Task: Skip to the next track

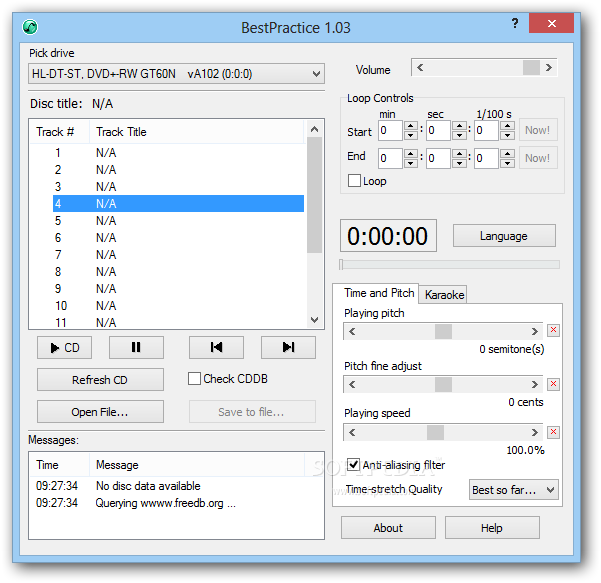Action: [288, 348]
